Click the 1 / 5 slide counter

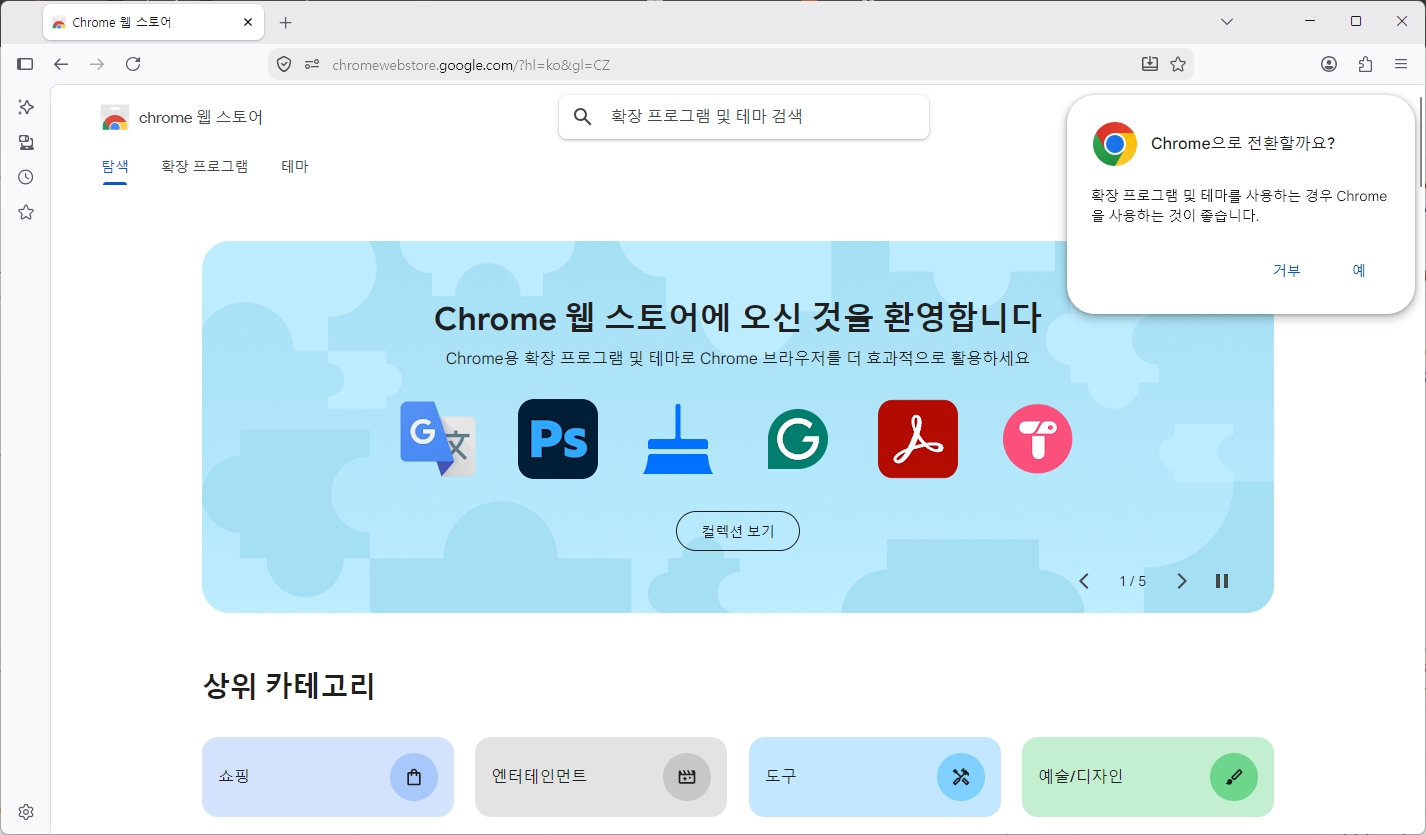[x=1133, y=581]
